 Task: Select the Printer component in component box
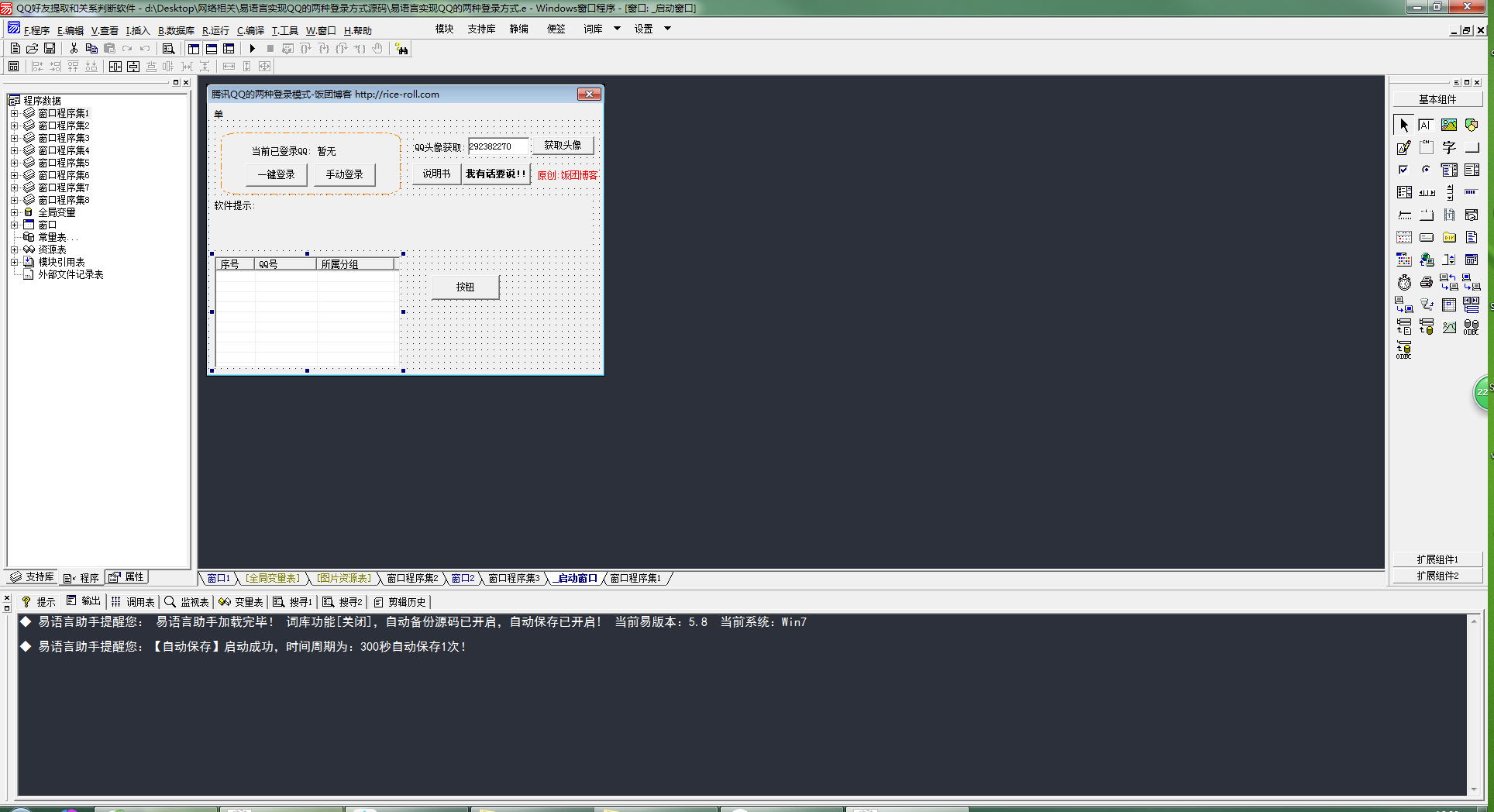(x=1427, y=283)
